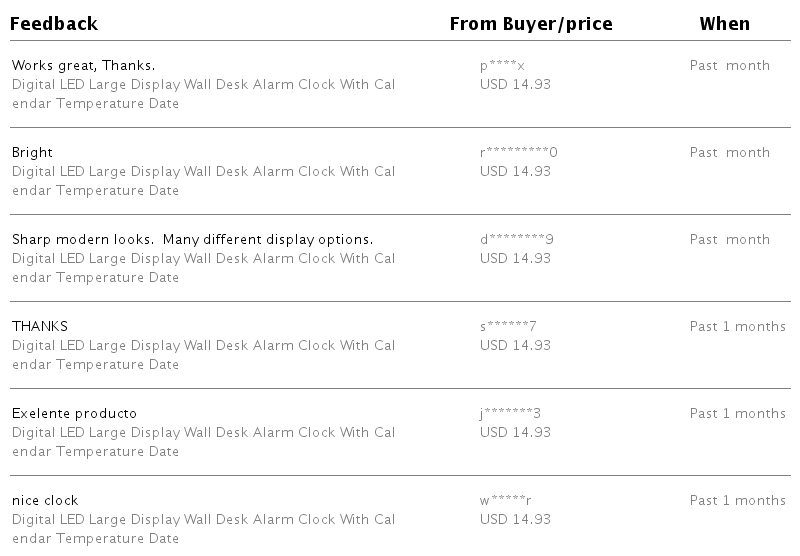This screenshot has height=556, width=800.
Task: Click the From Buyer/price column header
Action: tap(530, 23)
